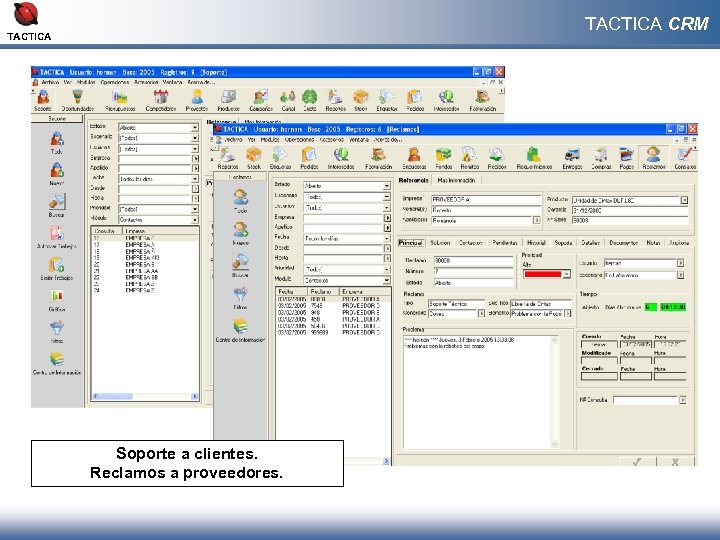
Task: Expand Estado dropdown in Soporte window filter
Action: (195, 128)
